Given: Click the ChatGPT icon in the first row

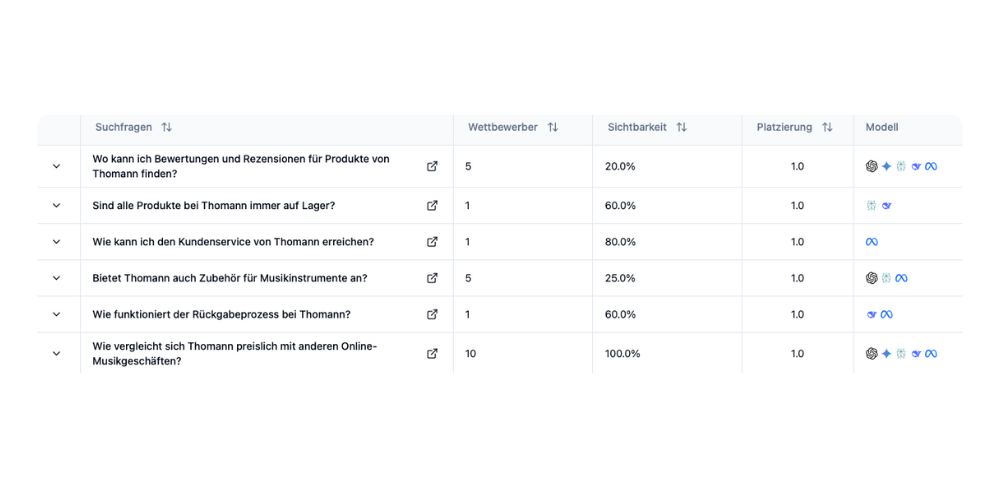Looking at the screenshot, I should pos(871,166).
